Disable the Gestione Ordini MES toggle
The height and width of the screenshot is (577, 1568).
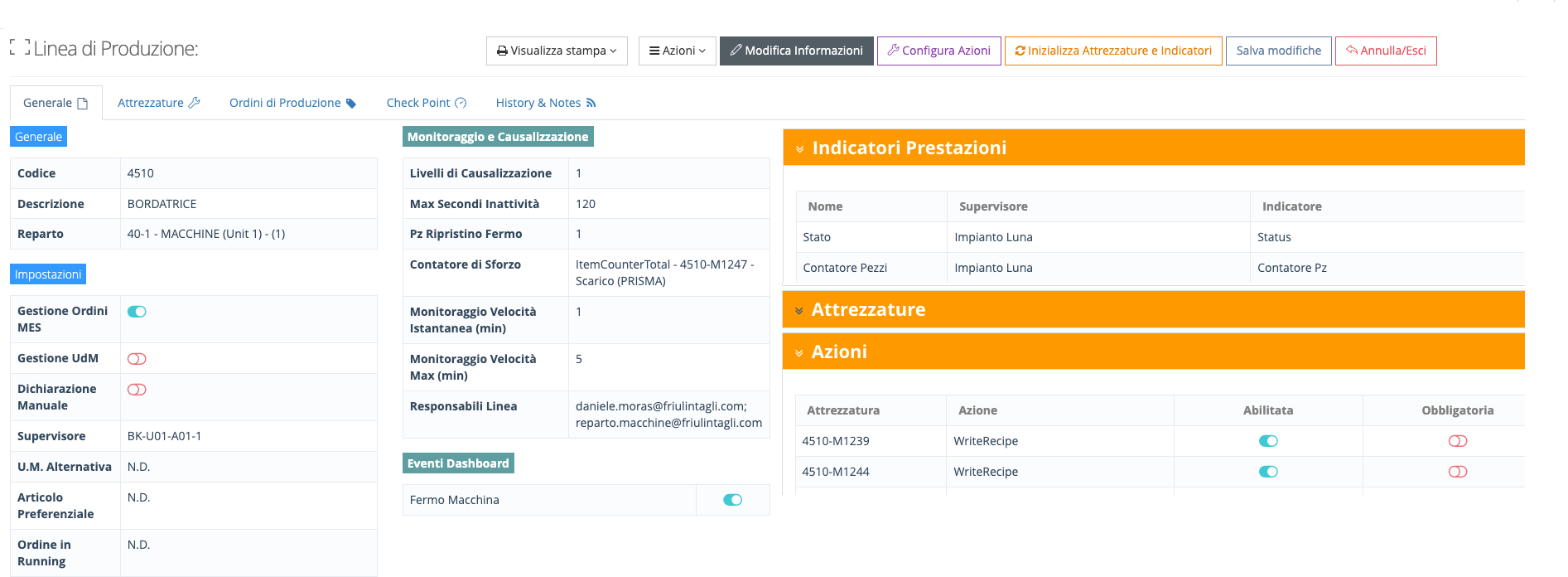click(x=137, y=312)
